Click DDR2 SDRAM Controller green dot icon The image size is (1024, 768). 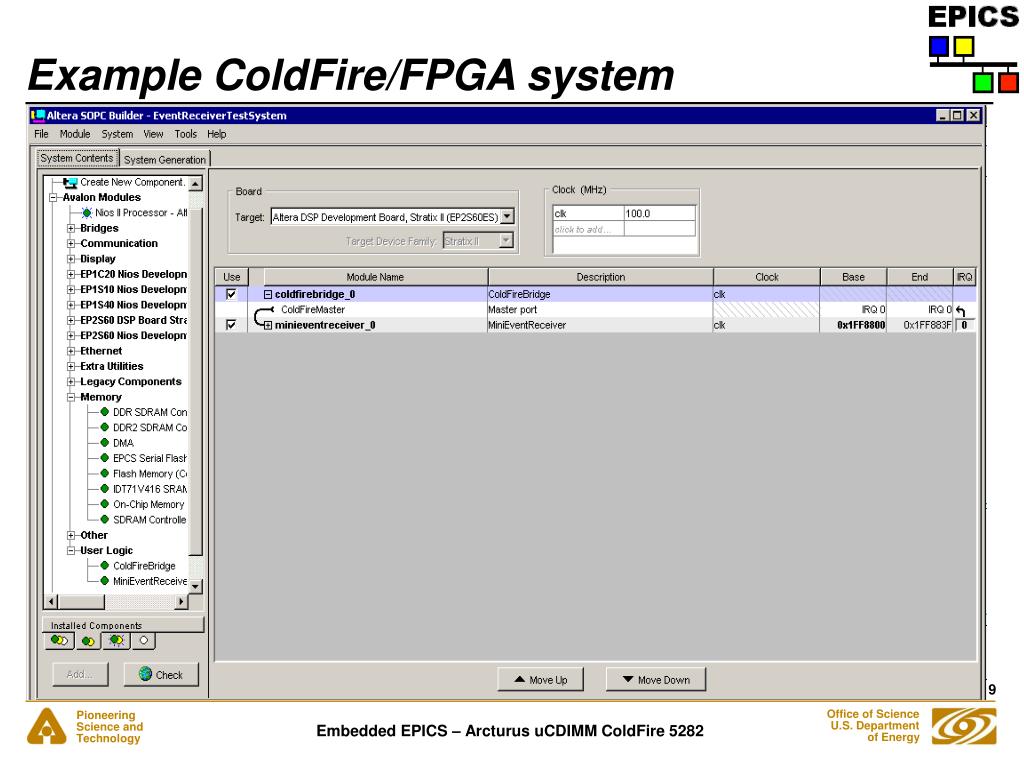click(104, 427)
